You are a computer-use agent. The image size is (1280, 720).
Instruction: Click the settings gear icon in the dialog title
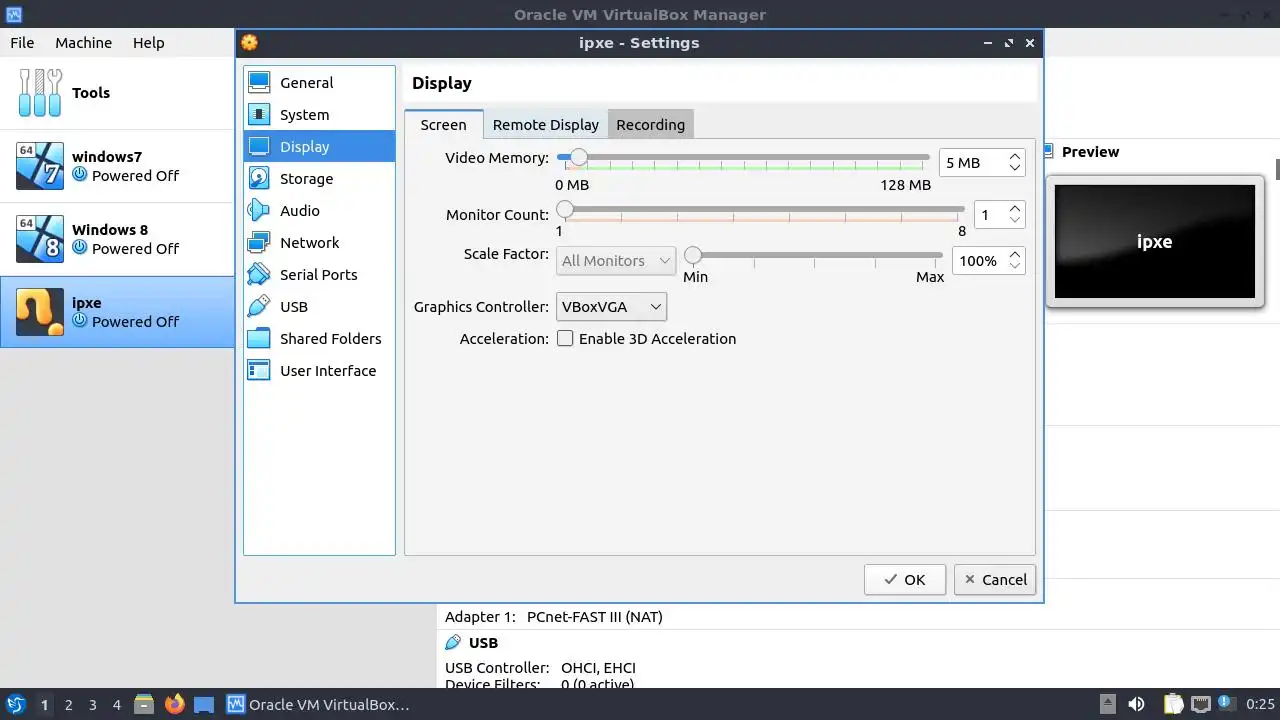tap(249, 43)
